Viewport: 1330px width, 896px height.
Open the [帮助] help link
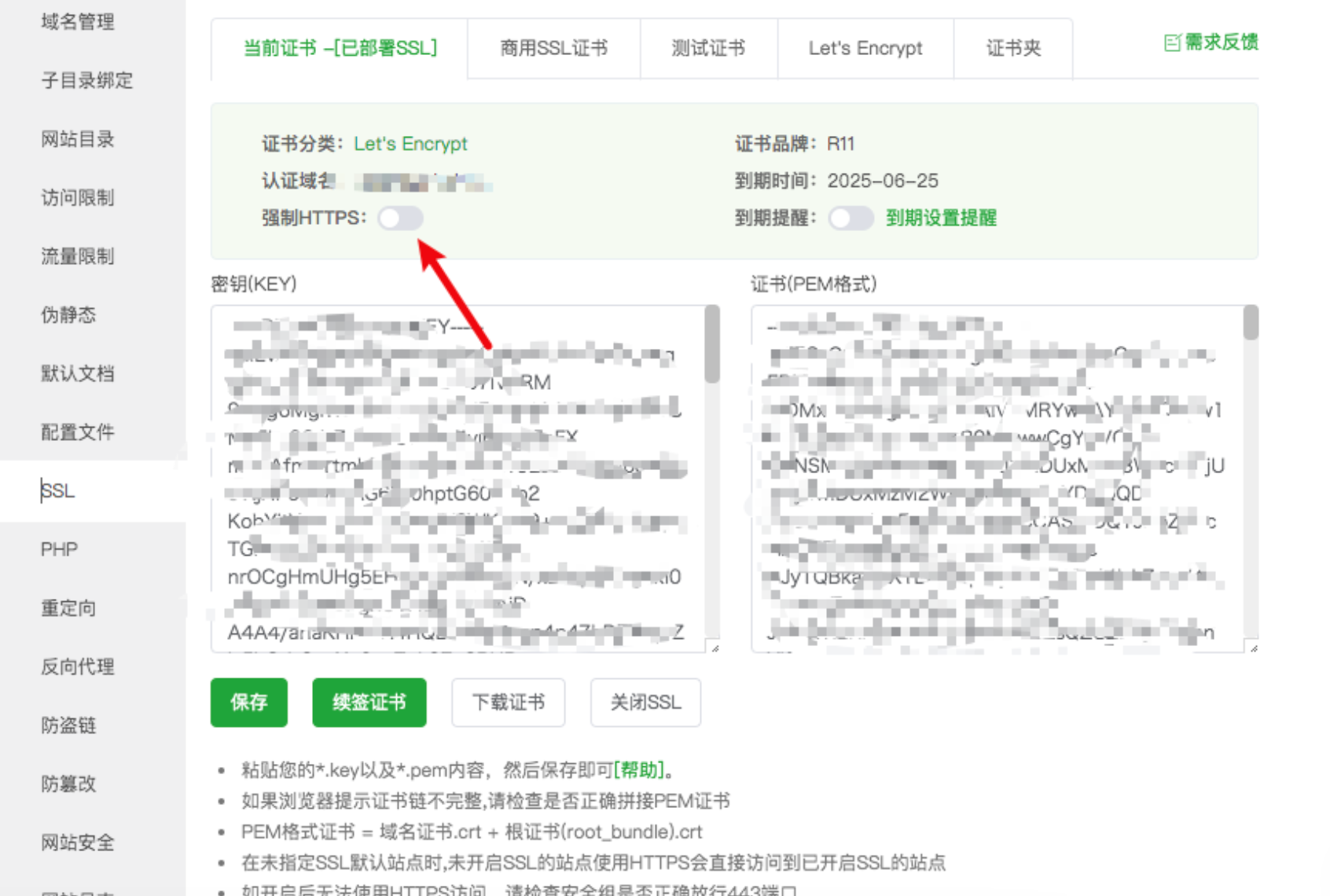638,769
